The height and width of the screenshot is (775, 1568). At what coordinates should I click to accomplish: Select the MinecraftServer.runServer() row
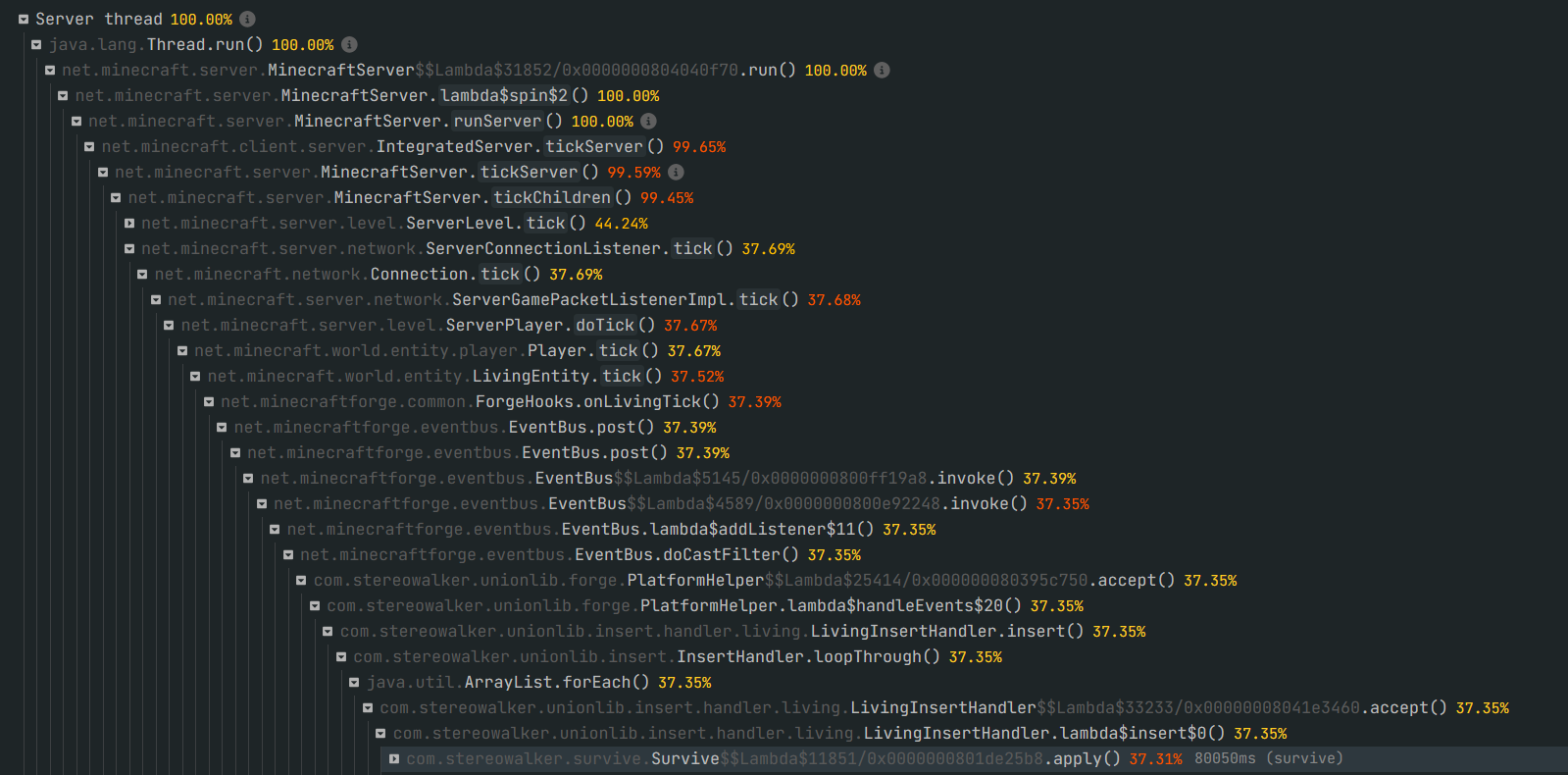[x=361, y=122]
